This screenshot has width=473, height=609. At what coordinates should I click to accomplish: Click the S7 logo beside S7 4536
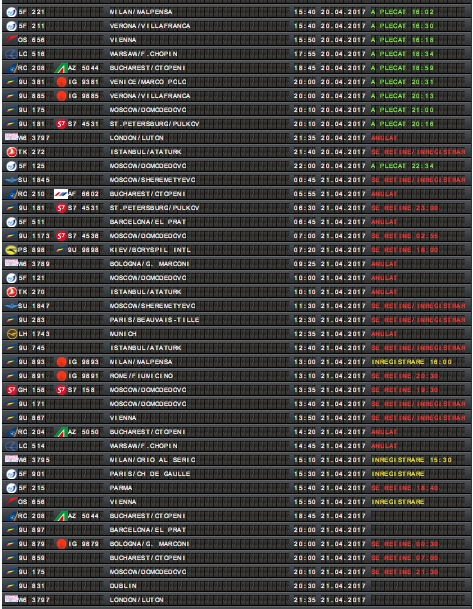[61, 236]
